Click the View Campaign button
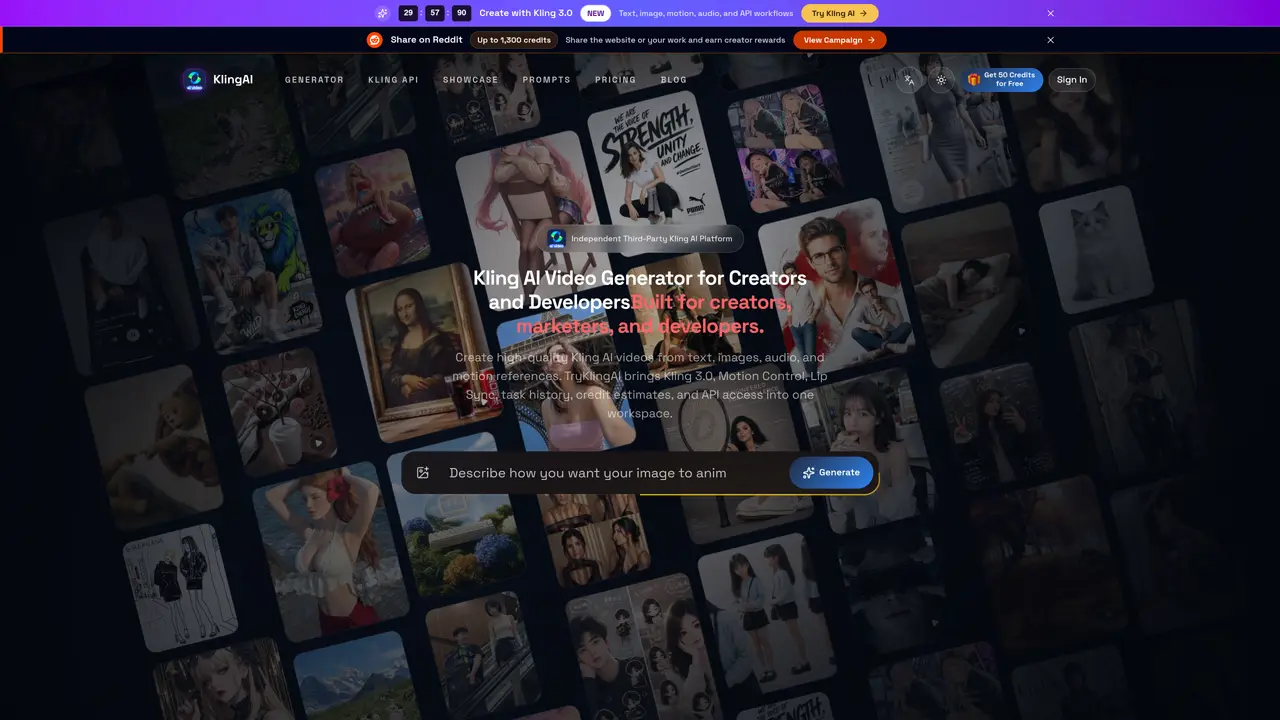Image resolution: width=1280 pixels, height=720 pixels. pos(839,40)
